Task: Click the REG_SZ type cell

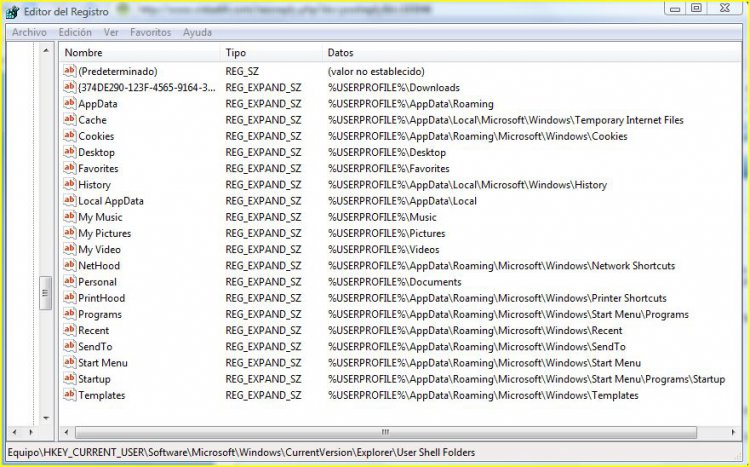Action: point(242,71)
